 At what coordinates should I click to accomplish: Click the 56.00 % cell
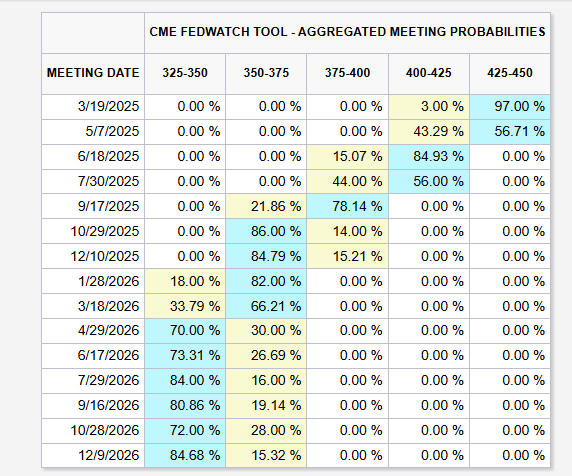tap(429, 181)
